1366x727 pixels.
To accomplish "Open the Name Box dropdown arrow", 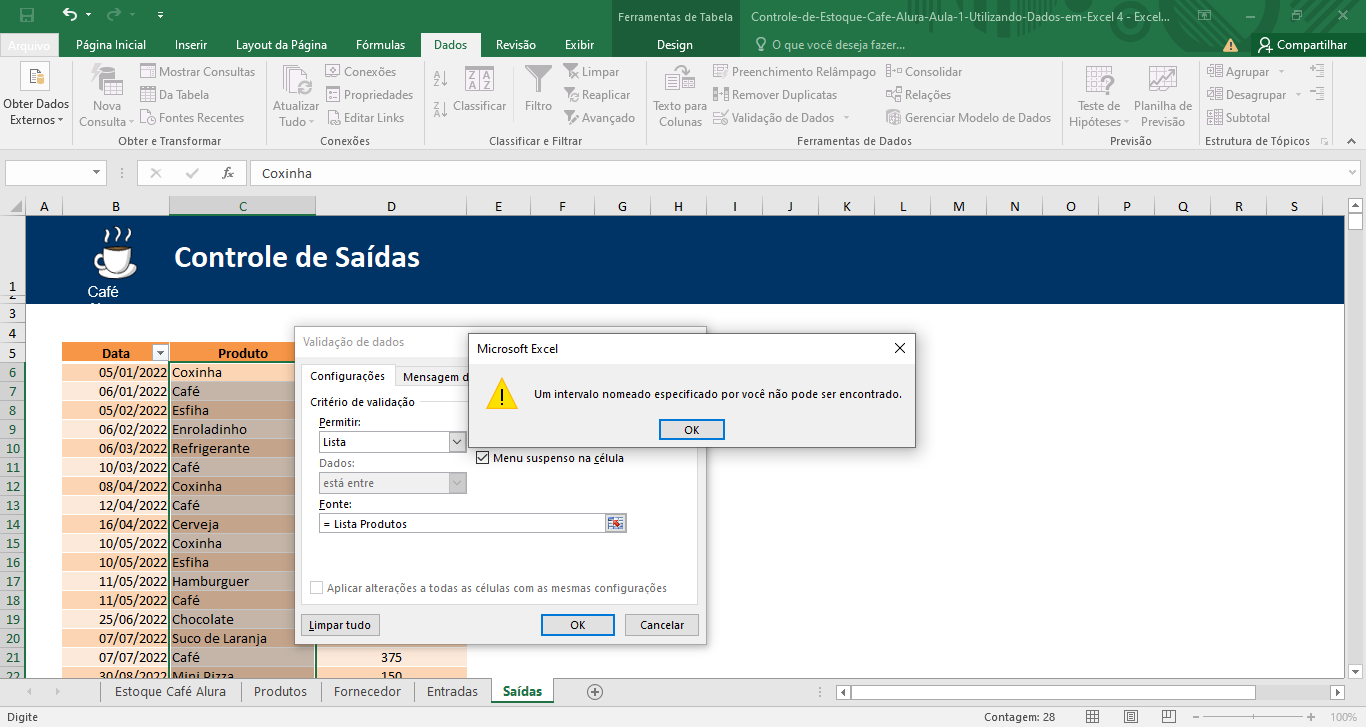I will point(97,173).
